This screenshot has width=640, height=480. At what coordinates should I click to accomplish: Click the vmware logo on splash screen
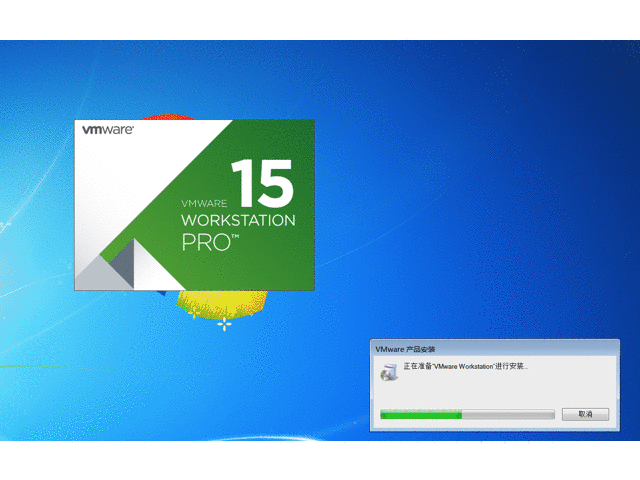108,130
